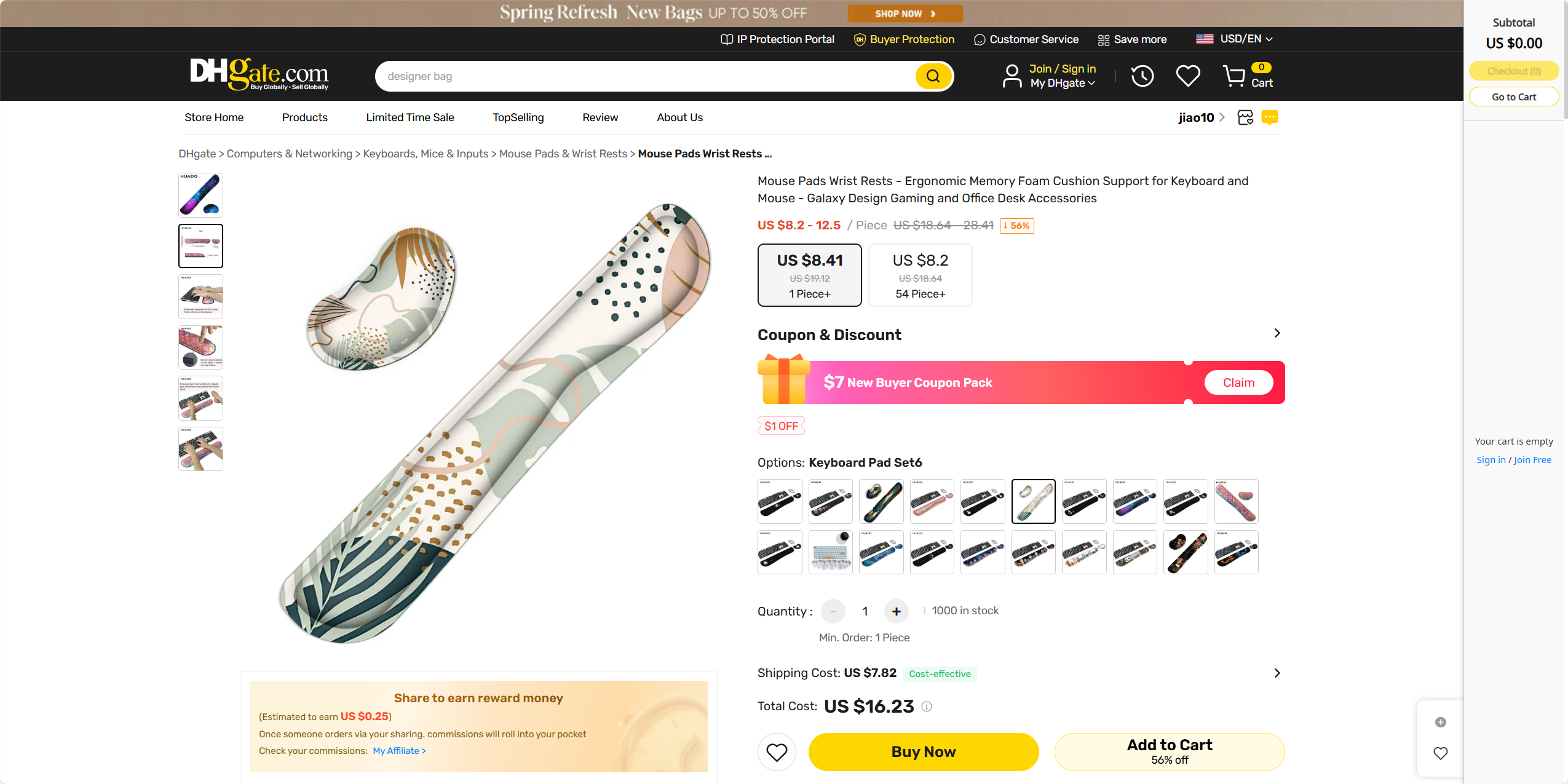Click the store coupon icon beside jiao10
This screenshot has width=1568, height=784.
[1245, 117]
